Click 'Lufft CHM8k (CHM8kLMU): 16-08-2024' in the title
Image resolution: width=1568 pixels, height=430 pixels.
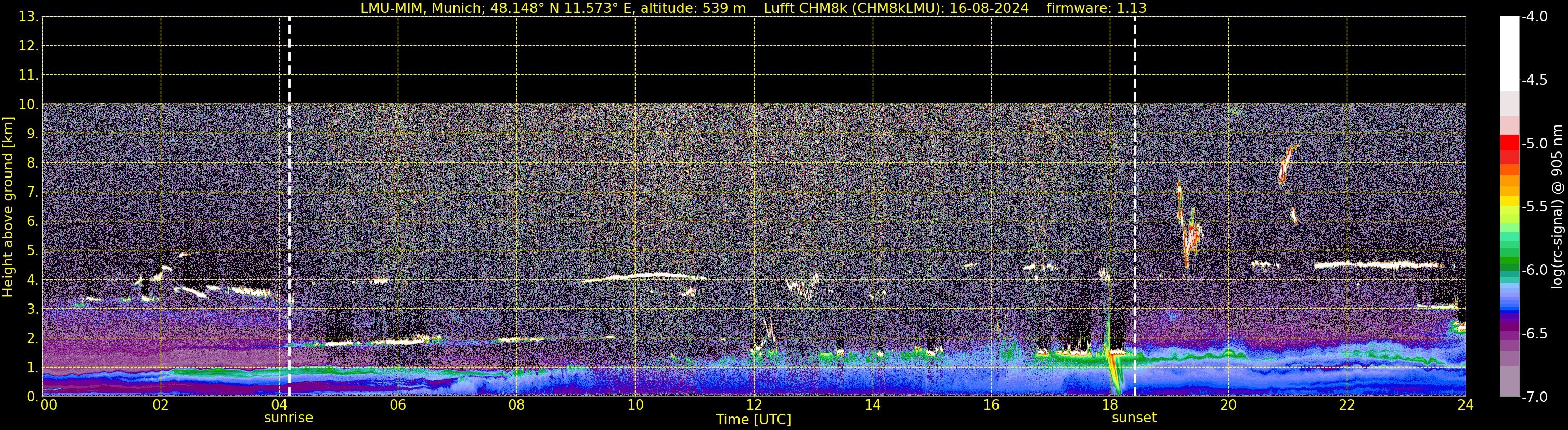[x=896, y=8]
